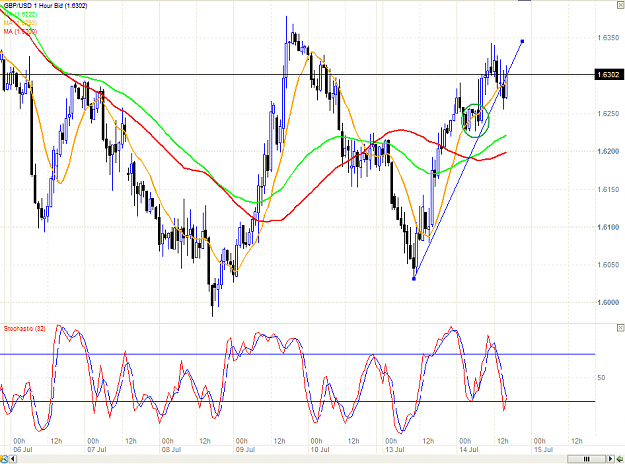The width and height of the screenshot is (625, 464).
Task: Click the GBP/USD 1 Hour Bid chart title
Action: click(45, 6)
